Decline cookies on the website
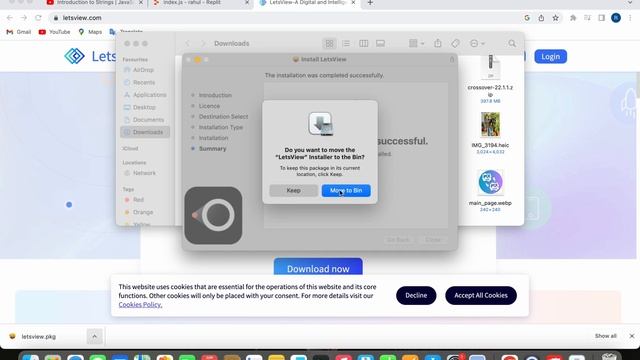 pyautogui.click(x=416, y=296)
